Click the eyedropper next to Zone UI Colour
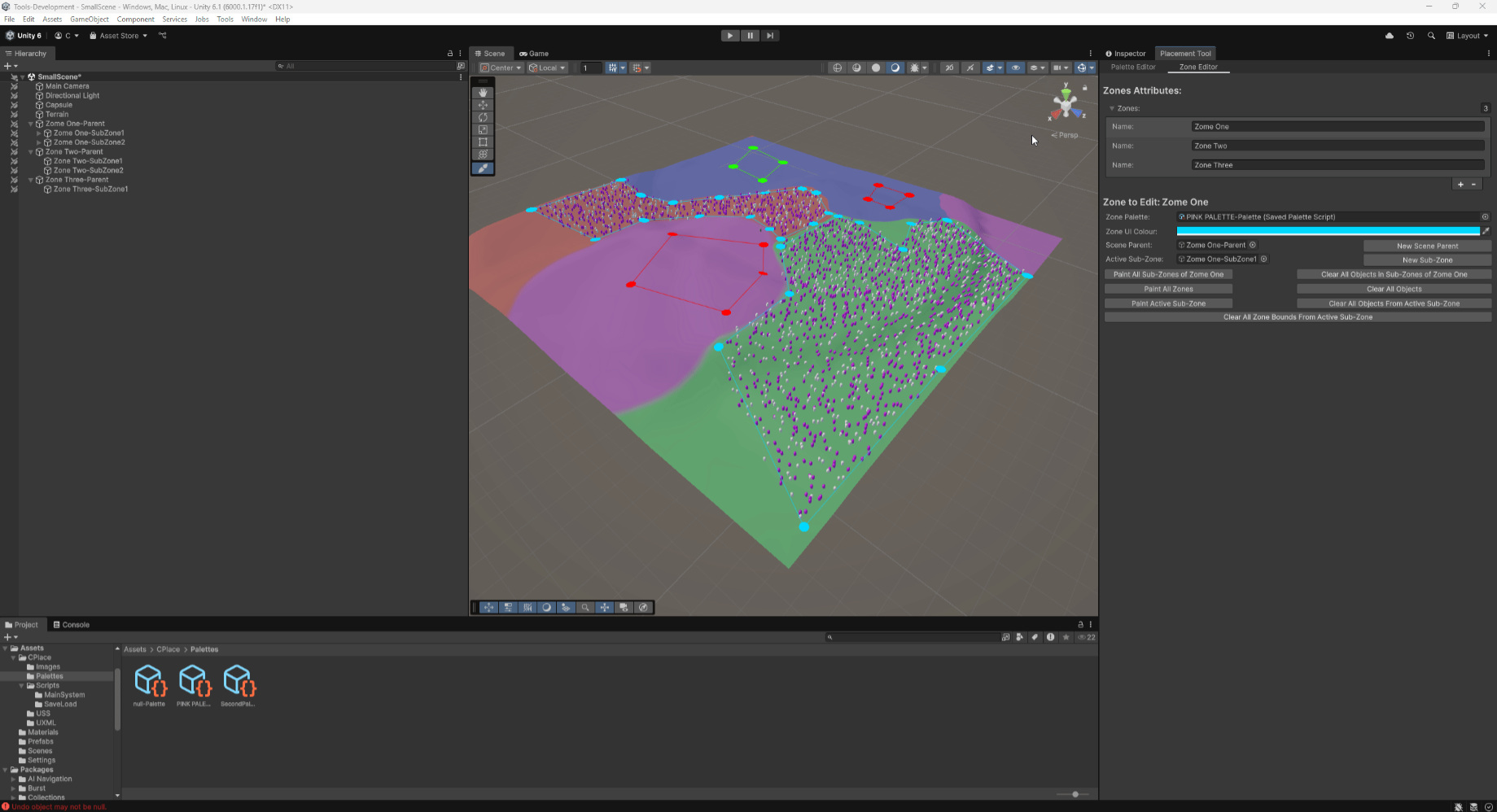Viewport: 1497px width, 812px height. (x=1486, y=231)
